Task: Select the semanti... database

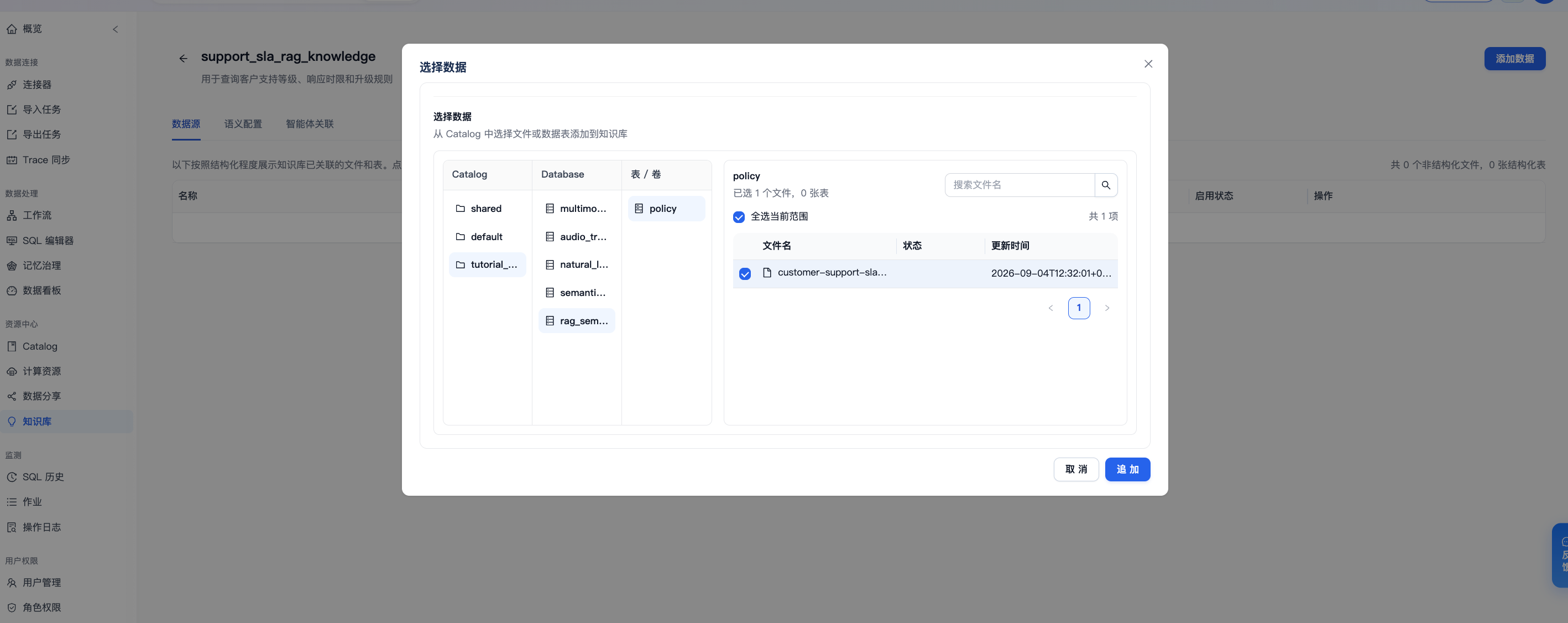Action: point(577,293)
